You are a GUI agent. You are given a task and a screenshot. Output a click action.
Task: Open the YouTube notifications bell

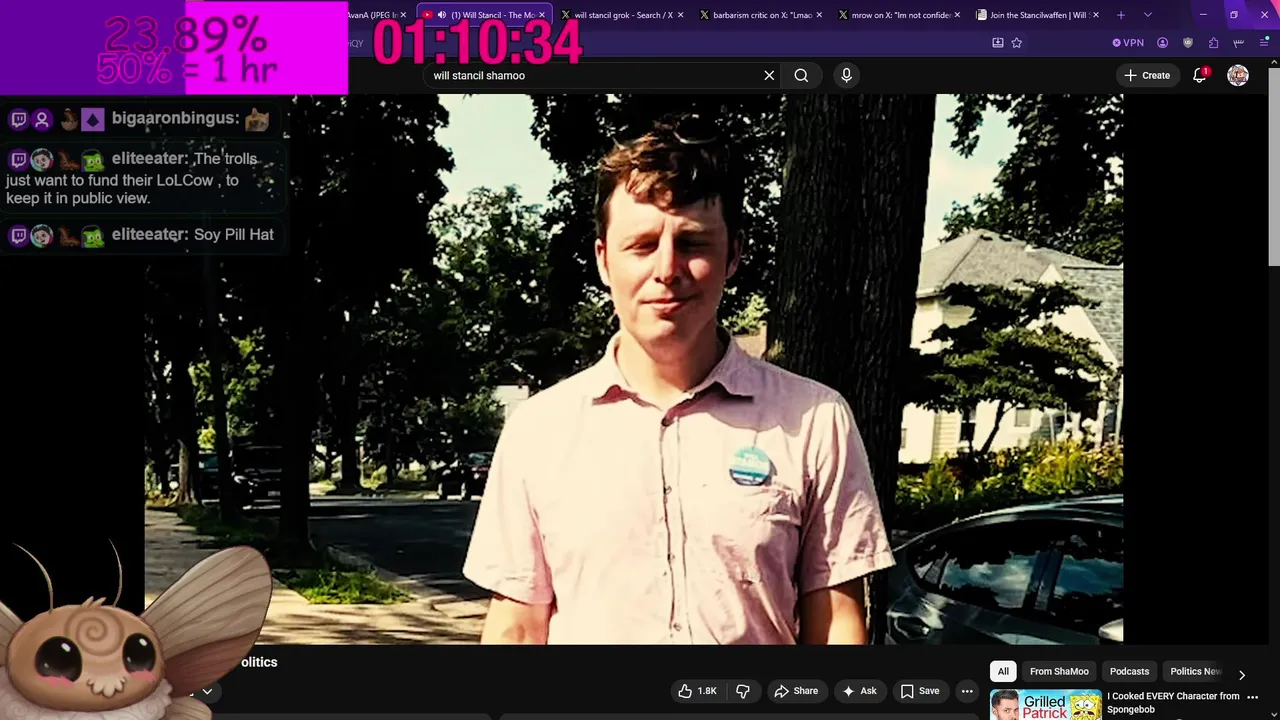tap(1200, 75)
